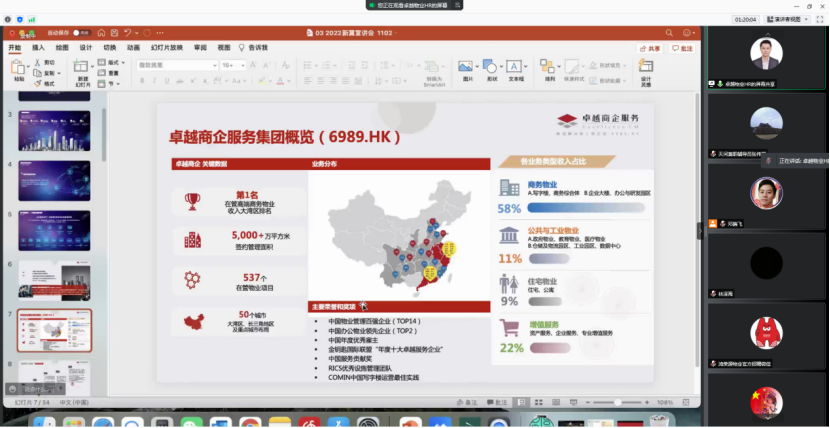Expand the 节 section dropdown

pyautogui.click(x=118, y=84)
